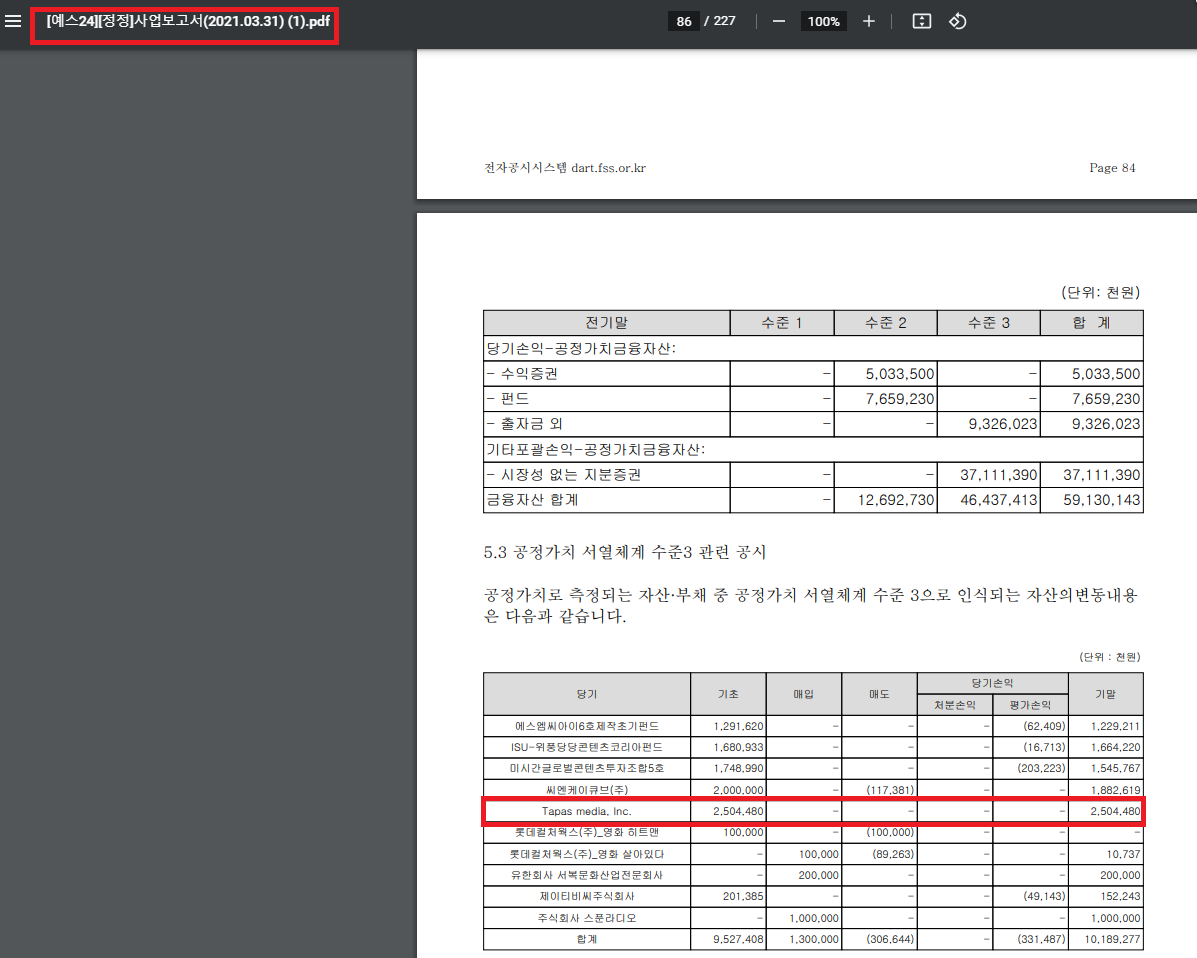
Task: Zoom in using the plus button
Action: click(x=868, y=21)
